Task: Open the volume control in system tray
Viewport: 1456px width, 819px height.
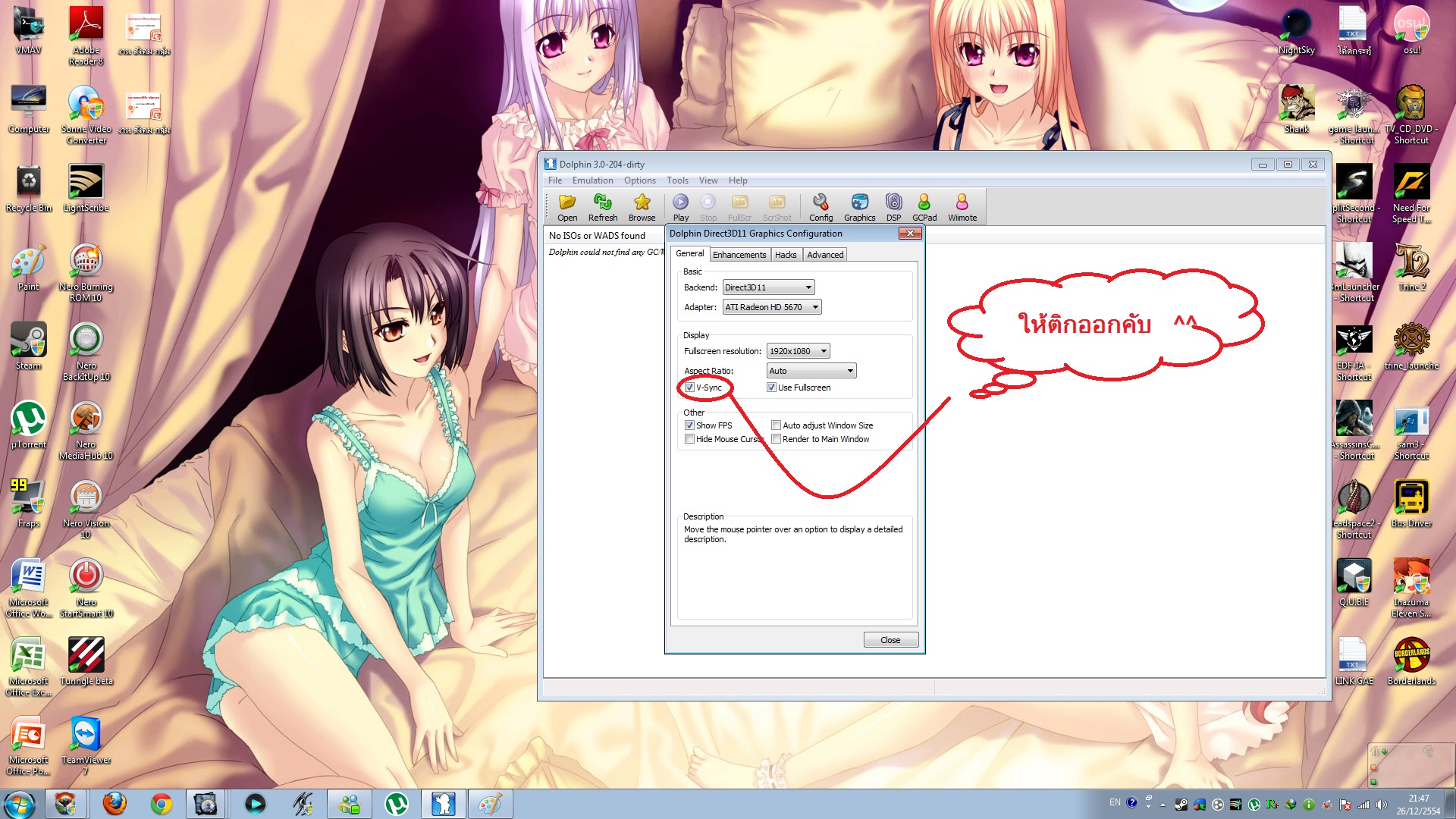Action: 1381,805
